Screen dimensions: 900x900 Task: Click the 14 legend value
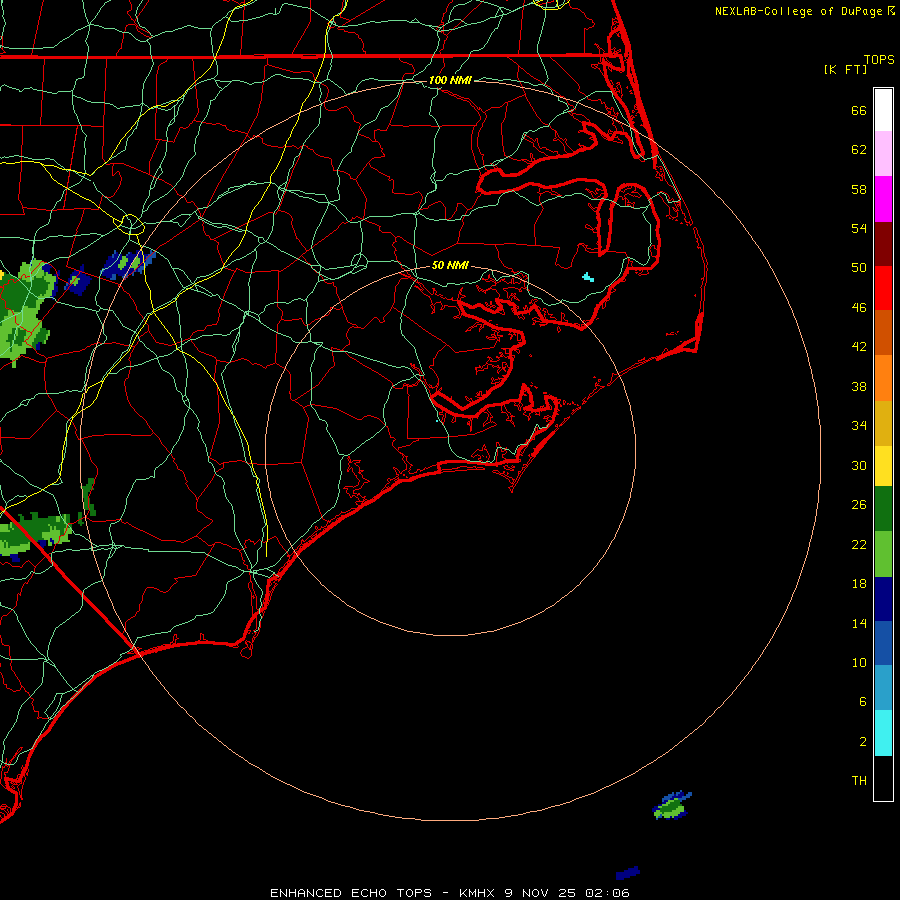[x=859, y=623]
